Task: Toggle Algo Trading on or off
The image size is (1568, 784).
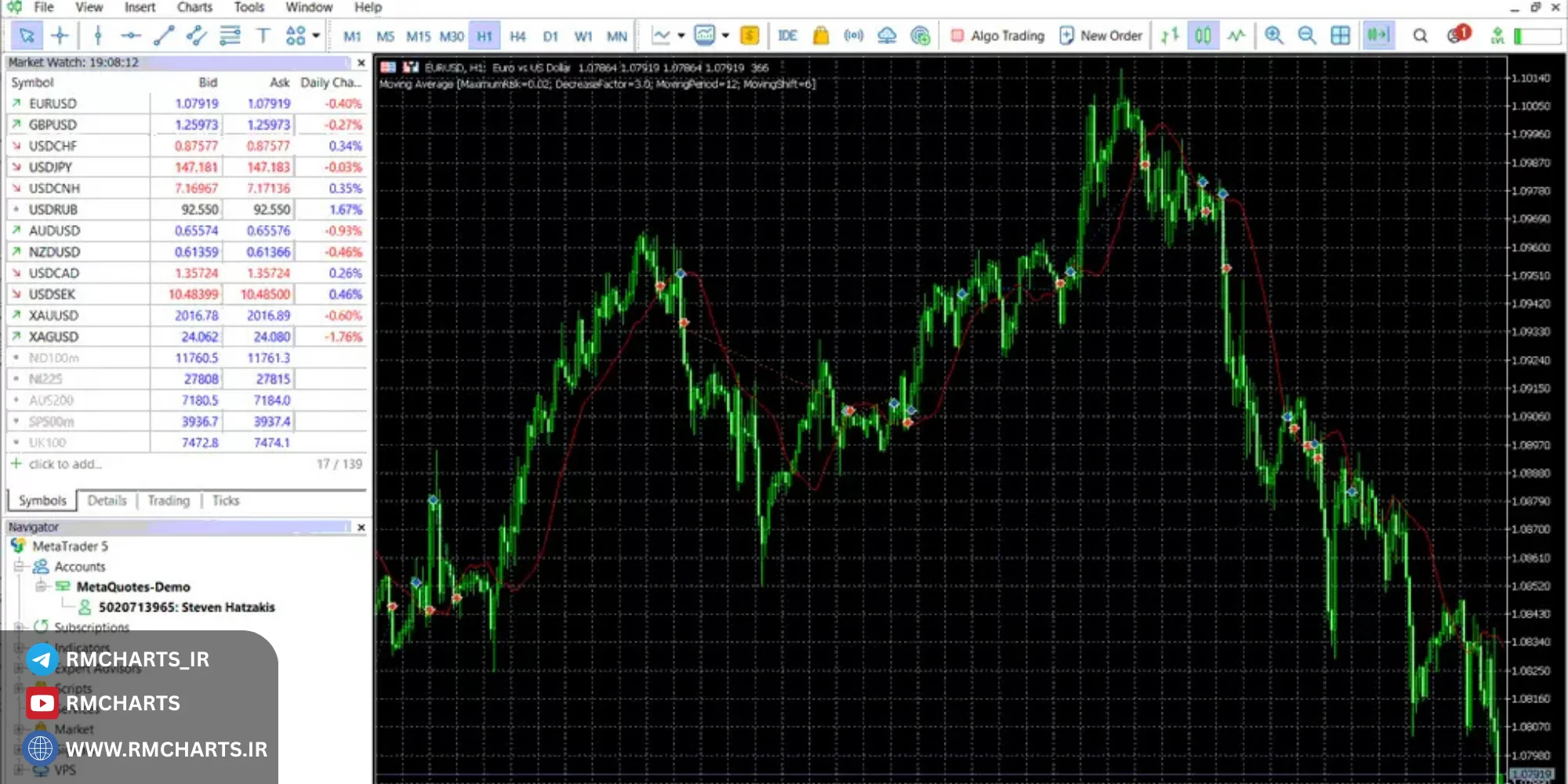Action: click(x=997, y=35)
